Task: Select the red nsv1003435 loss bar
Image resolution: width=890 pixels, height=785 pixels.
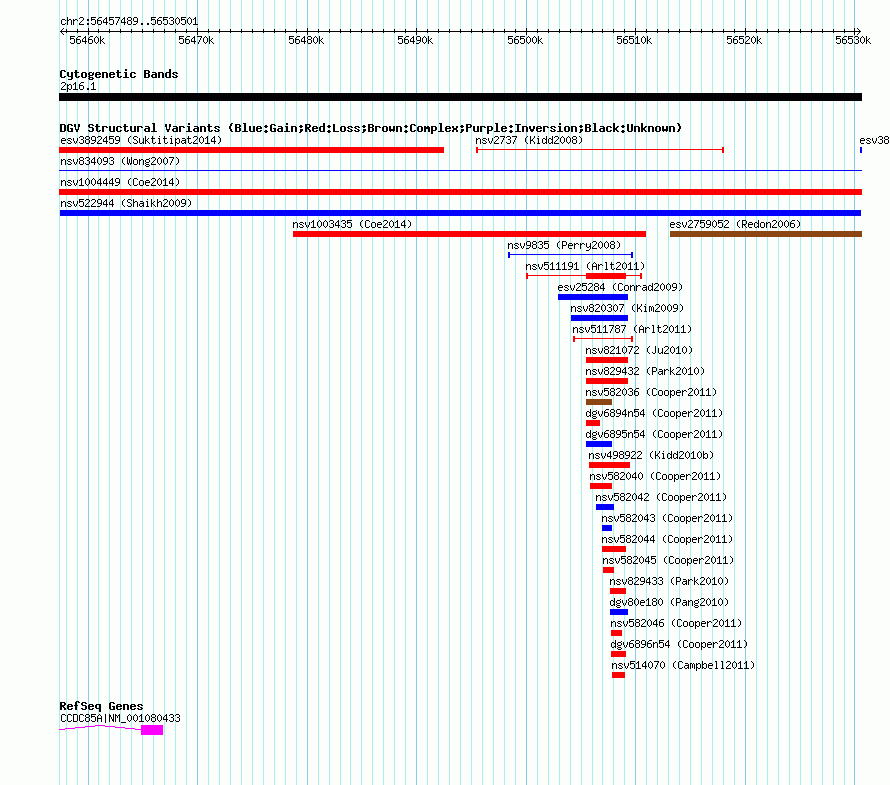Action: tap(469, 234)
